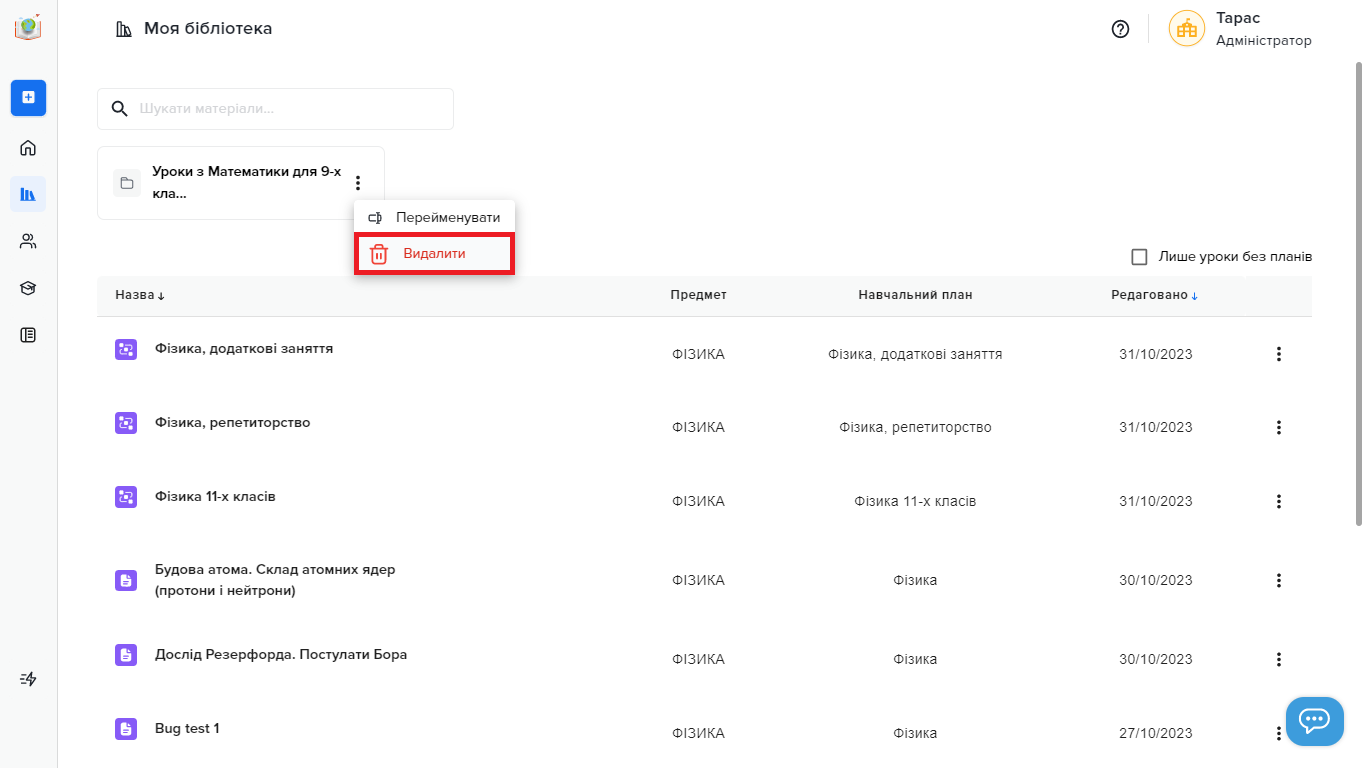Open the Дослід Резерфорда. Постулати Бора lesson

(x=281, y=655)
